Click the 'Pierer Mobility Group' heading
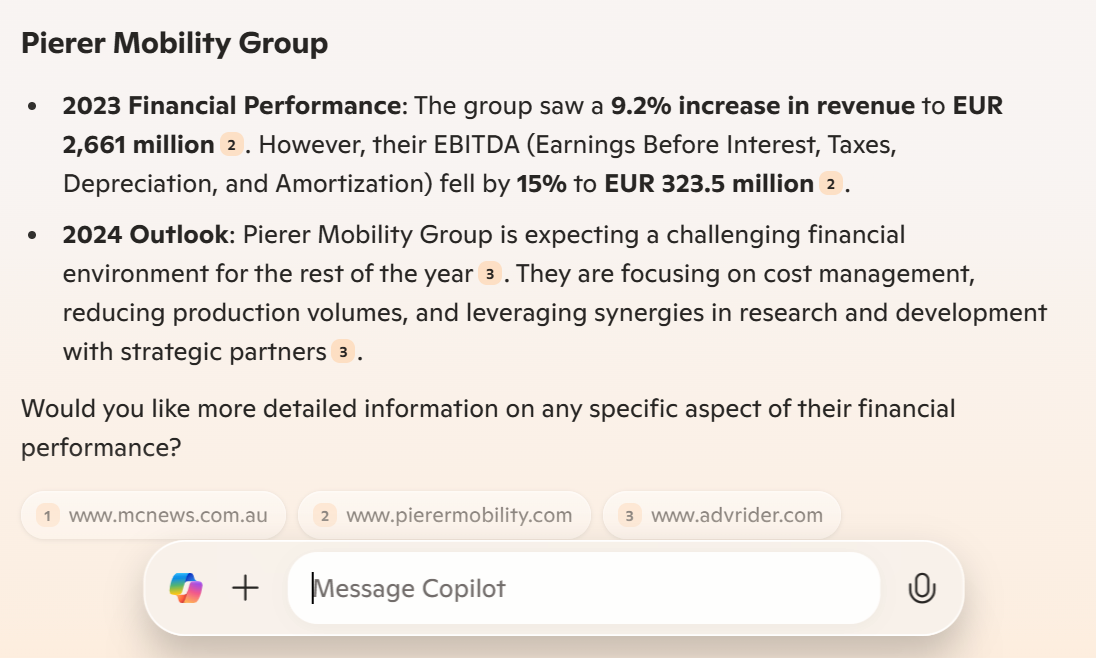 pos(175,43)
